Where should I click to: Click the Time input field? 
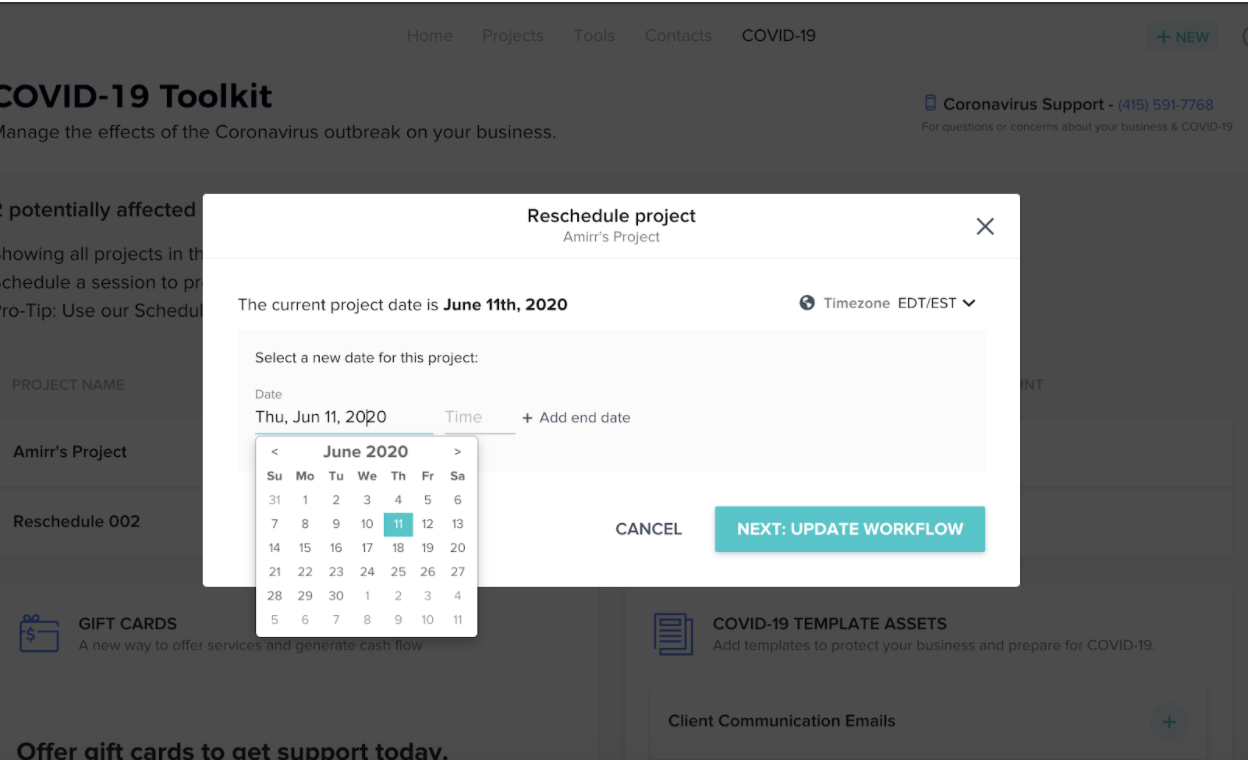pos(480,418)
